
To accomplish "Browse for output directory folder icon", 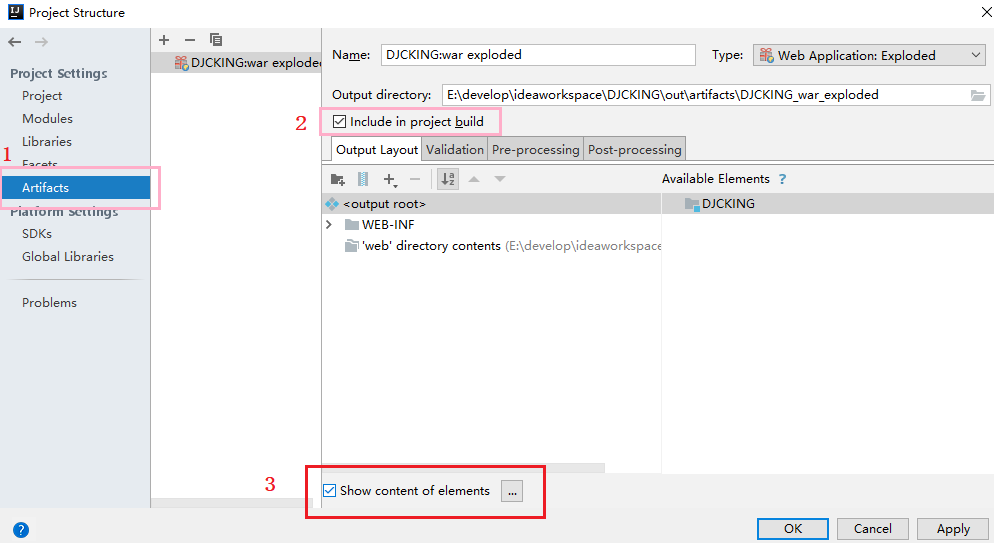I will pos(978,95).
